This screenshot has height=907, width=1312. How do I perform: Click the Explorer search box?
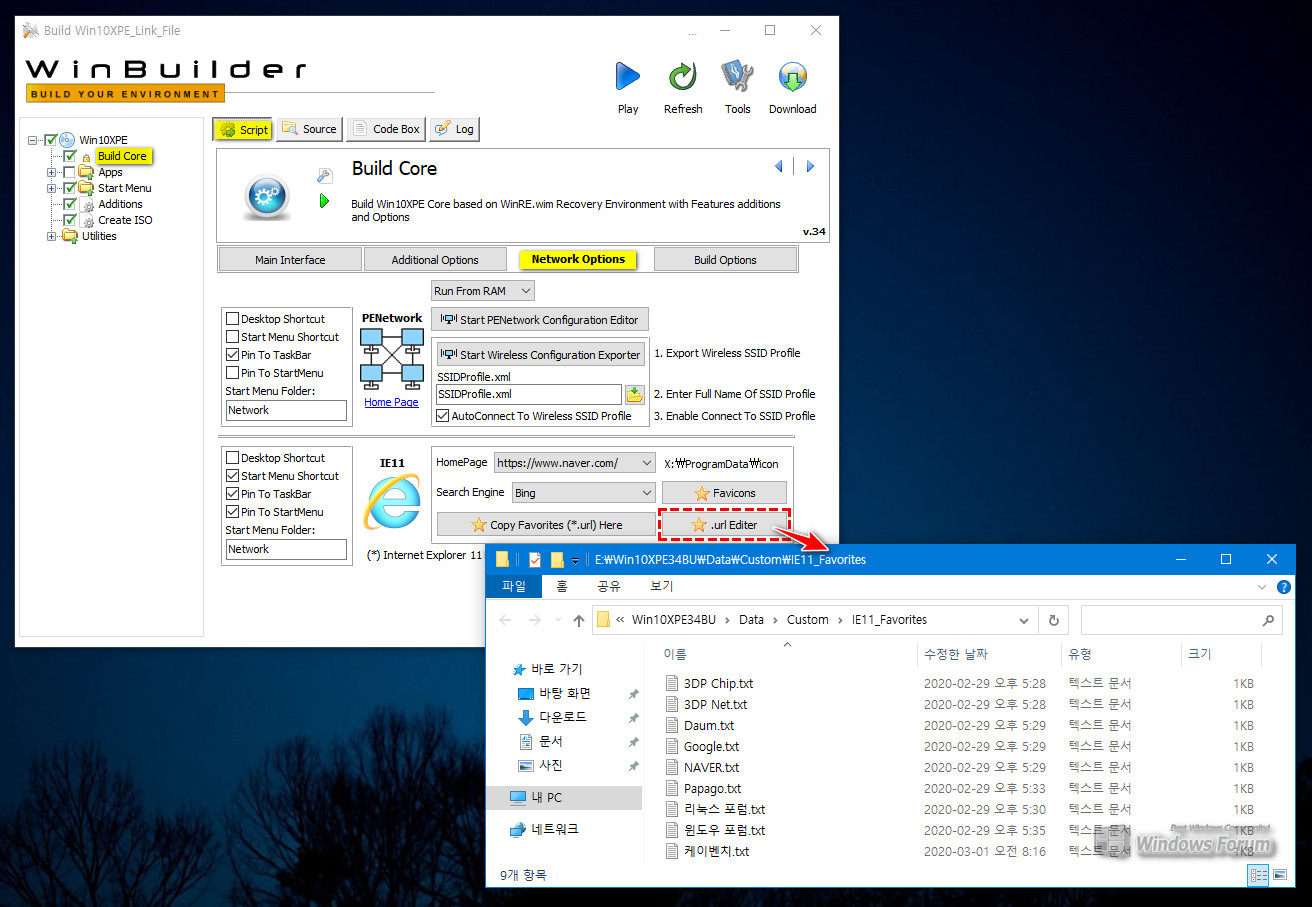coord(1181,620)
